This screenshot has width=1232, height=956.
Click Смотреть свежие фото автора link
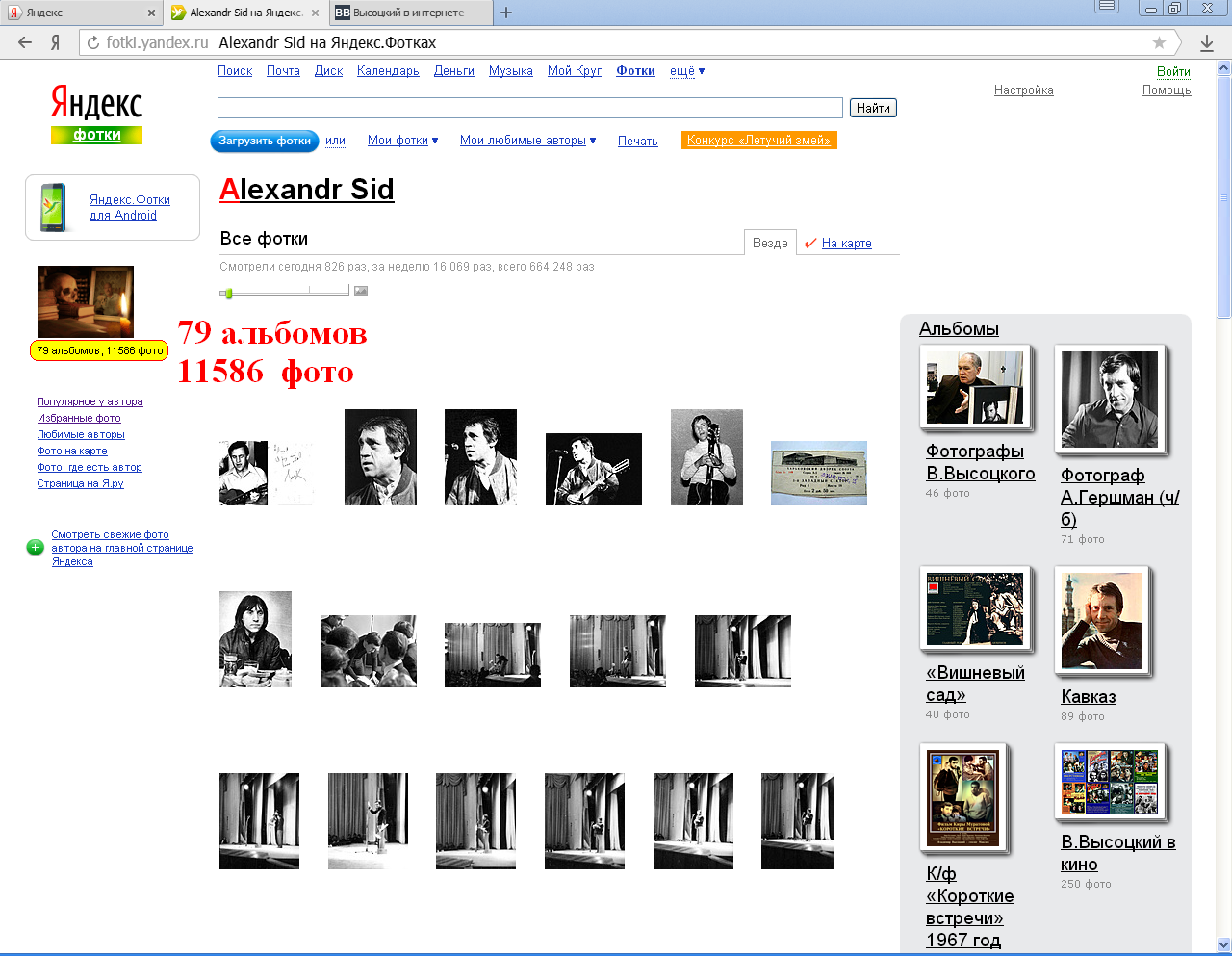[122, 548]
